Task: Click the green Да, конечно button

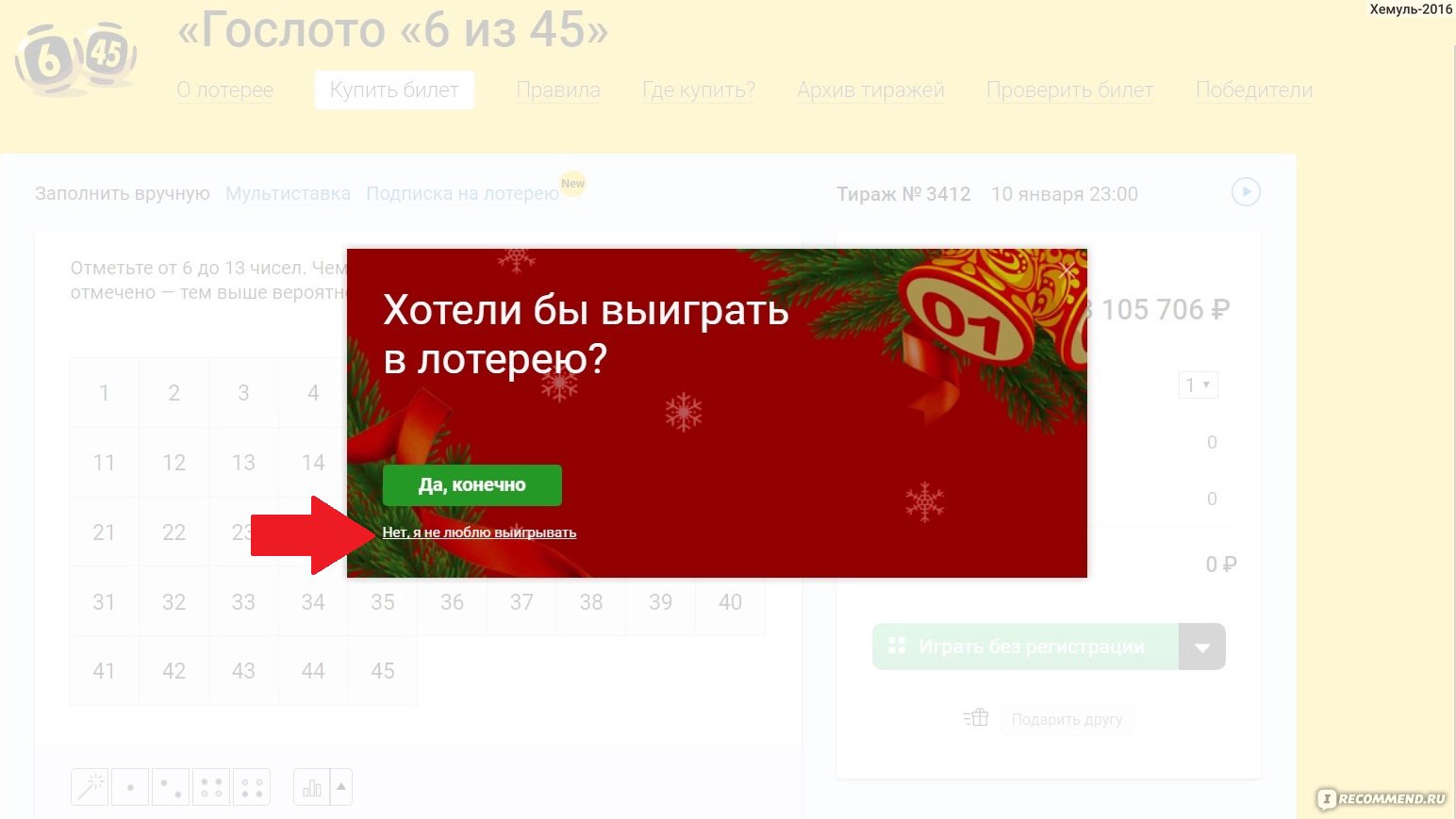Action: coord(472,485)
